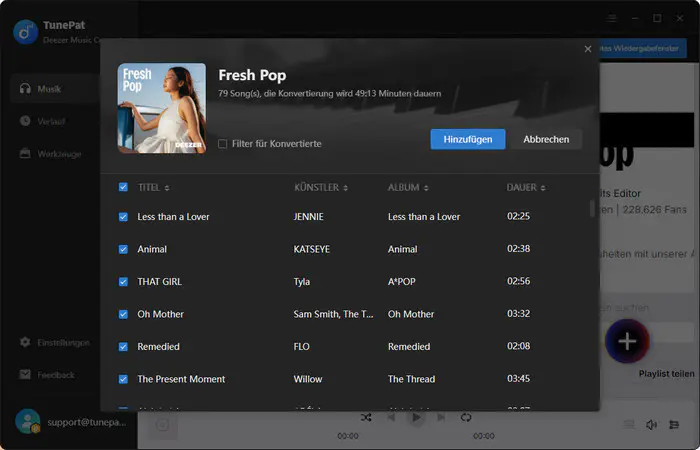Sort songs by ALBUM column
Screen dimensions: 700x450
click(x=408, y=188)
